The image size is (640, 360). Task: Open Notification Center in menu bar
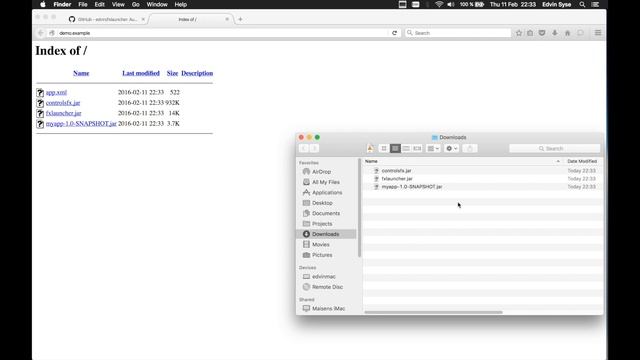(596, 4)
